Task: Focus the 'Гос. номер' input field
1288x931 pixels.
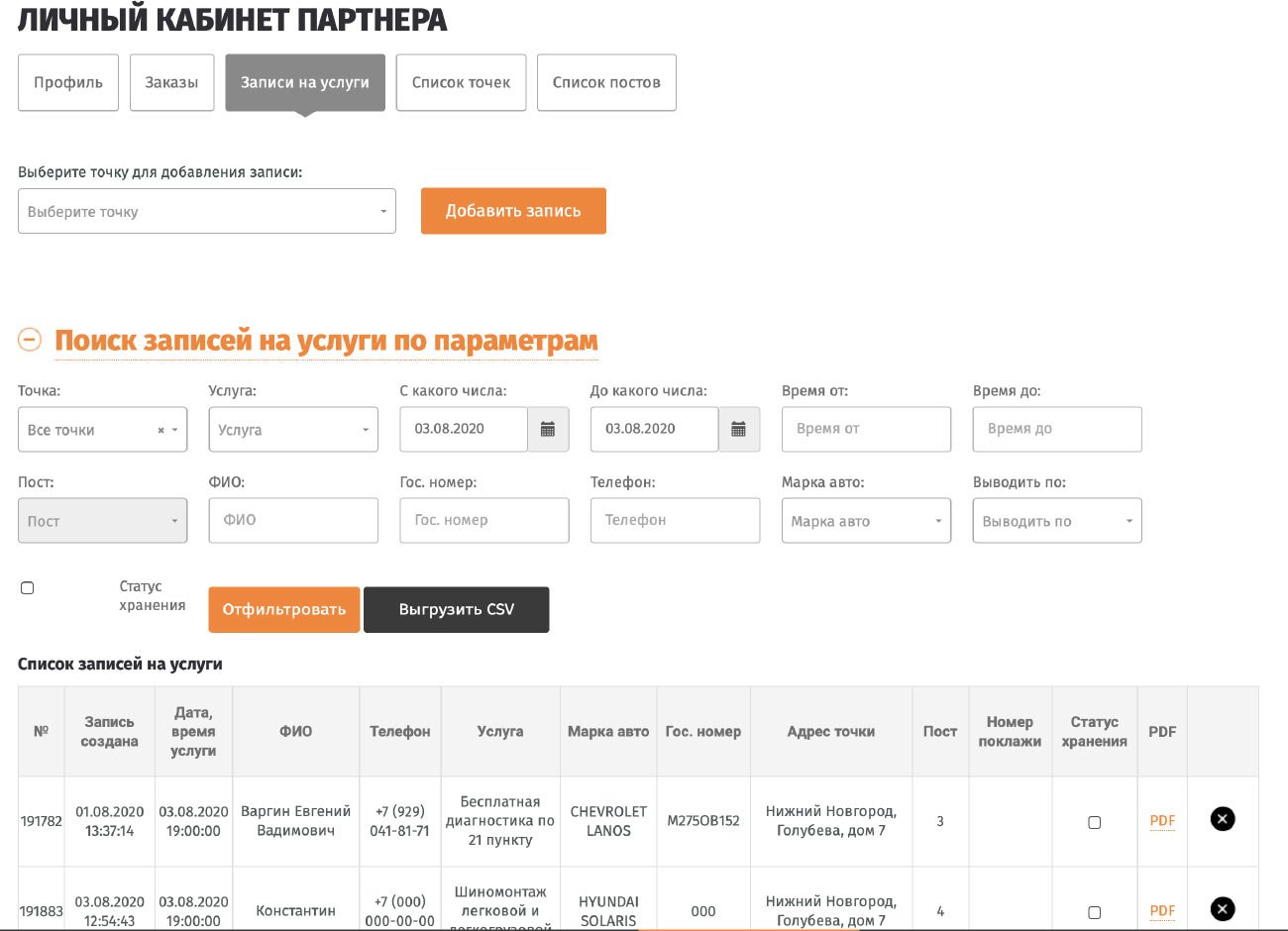Action: pos(484,520)
